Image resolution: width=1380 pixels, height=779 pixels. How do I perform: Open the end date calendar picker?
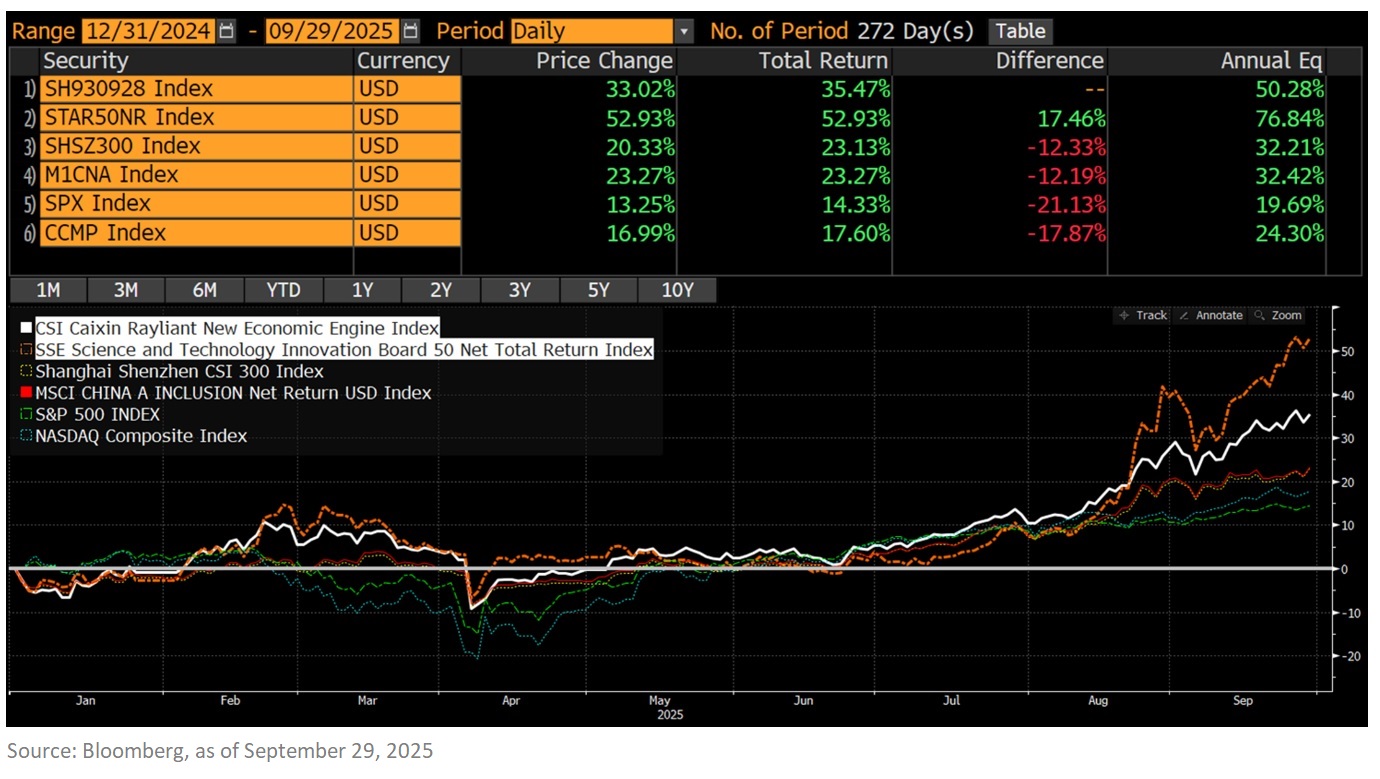tap(411, 31)
